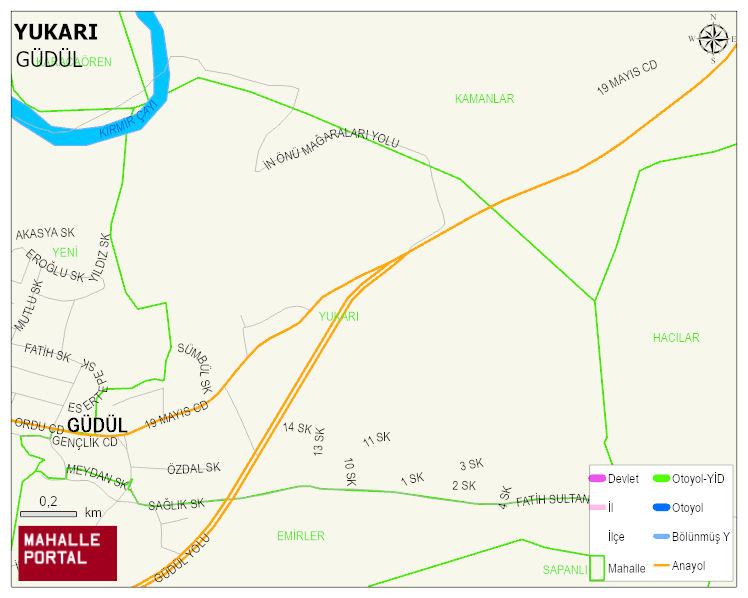Screen dimensions: 748x598
Task: Click the ÖZDAL SK street label
Action: click(x=194, y=468)
